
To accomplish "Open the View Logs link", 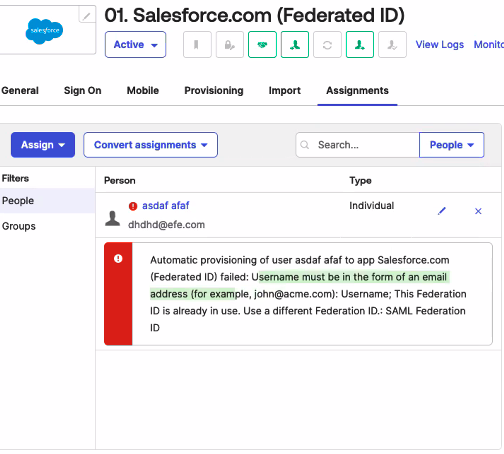I will click(x=440, y=44).
